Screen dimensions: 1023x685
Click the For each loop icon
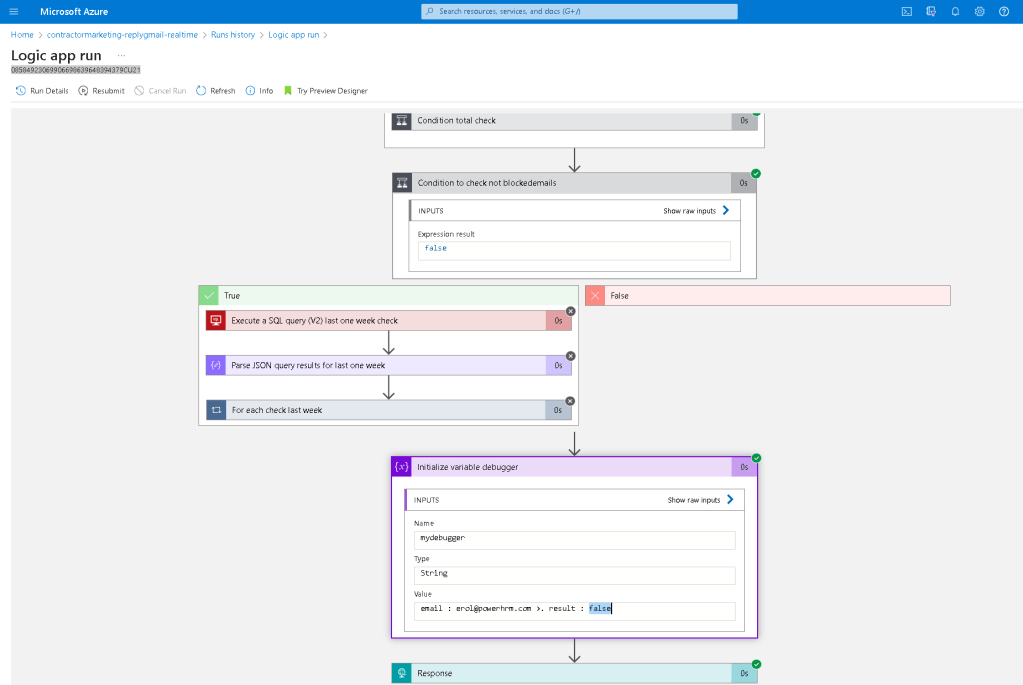pos(216,410)
